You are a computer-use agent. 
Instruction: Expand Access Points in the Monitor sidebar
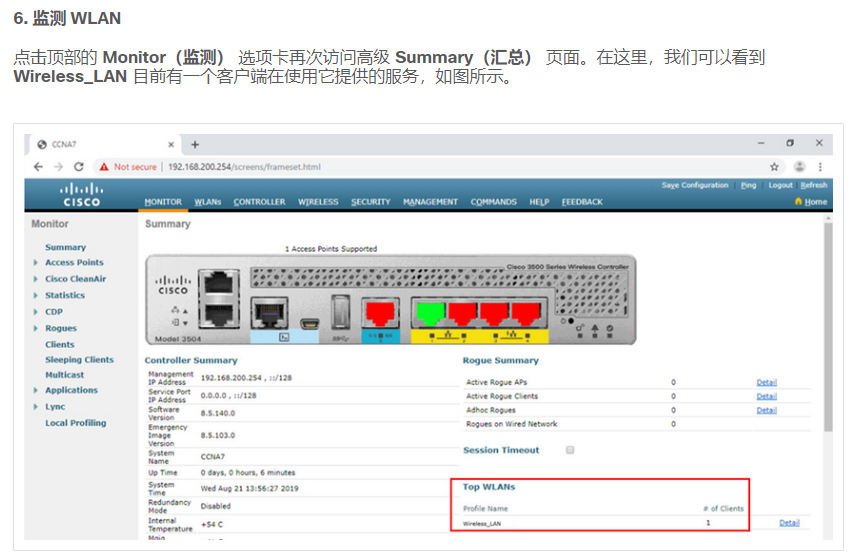73,263
